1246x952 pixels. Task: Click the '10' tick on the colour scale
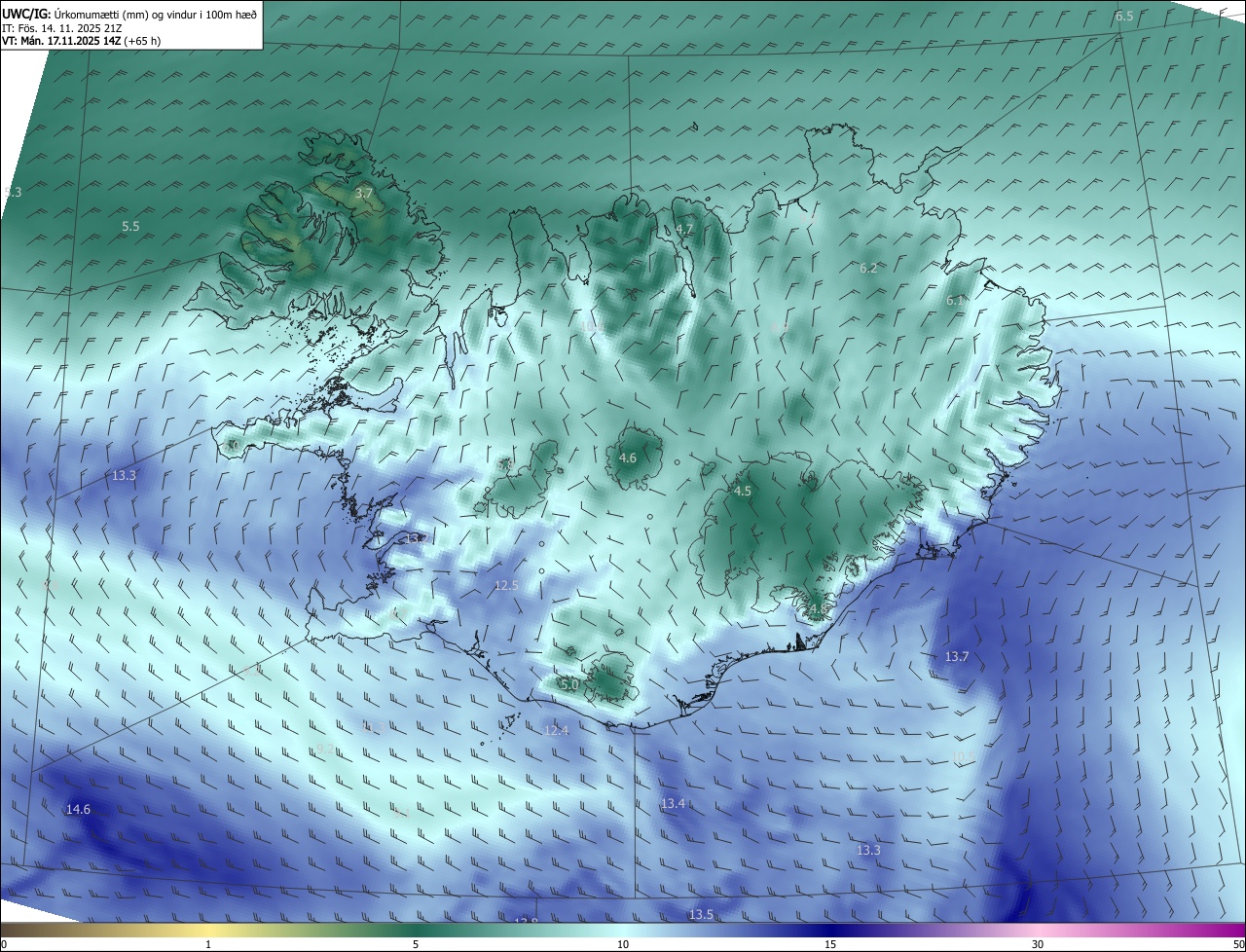coord(623,944)
